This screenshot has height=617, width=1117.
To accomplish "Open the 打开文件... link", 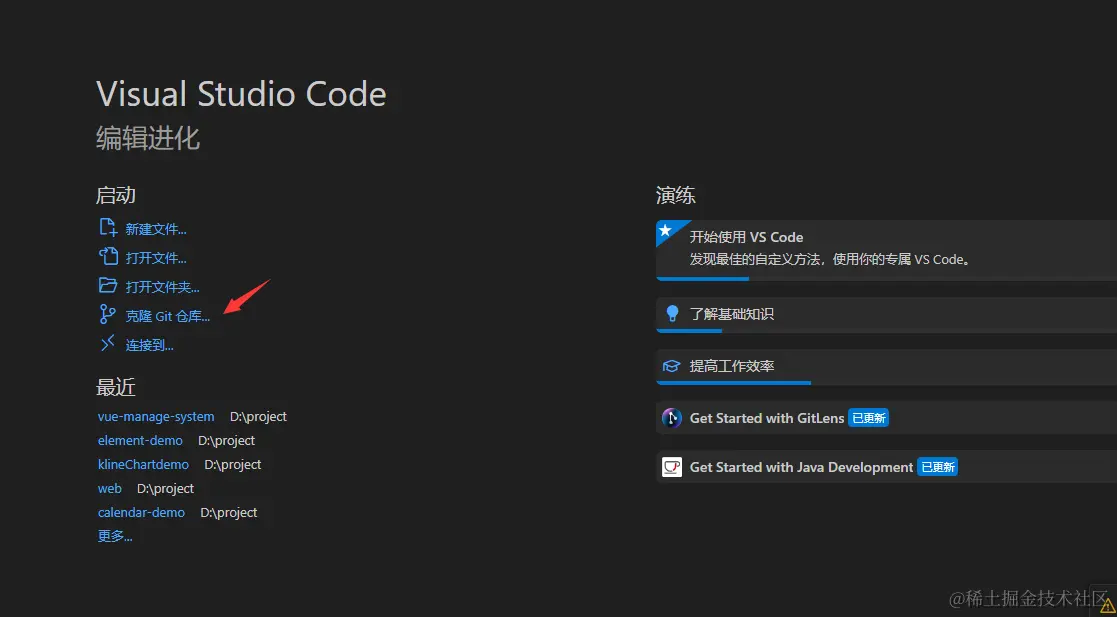I will 156,258.
